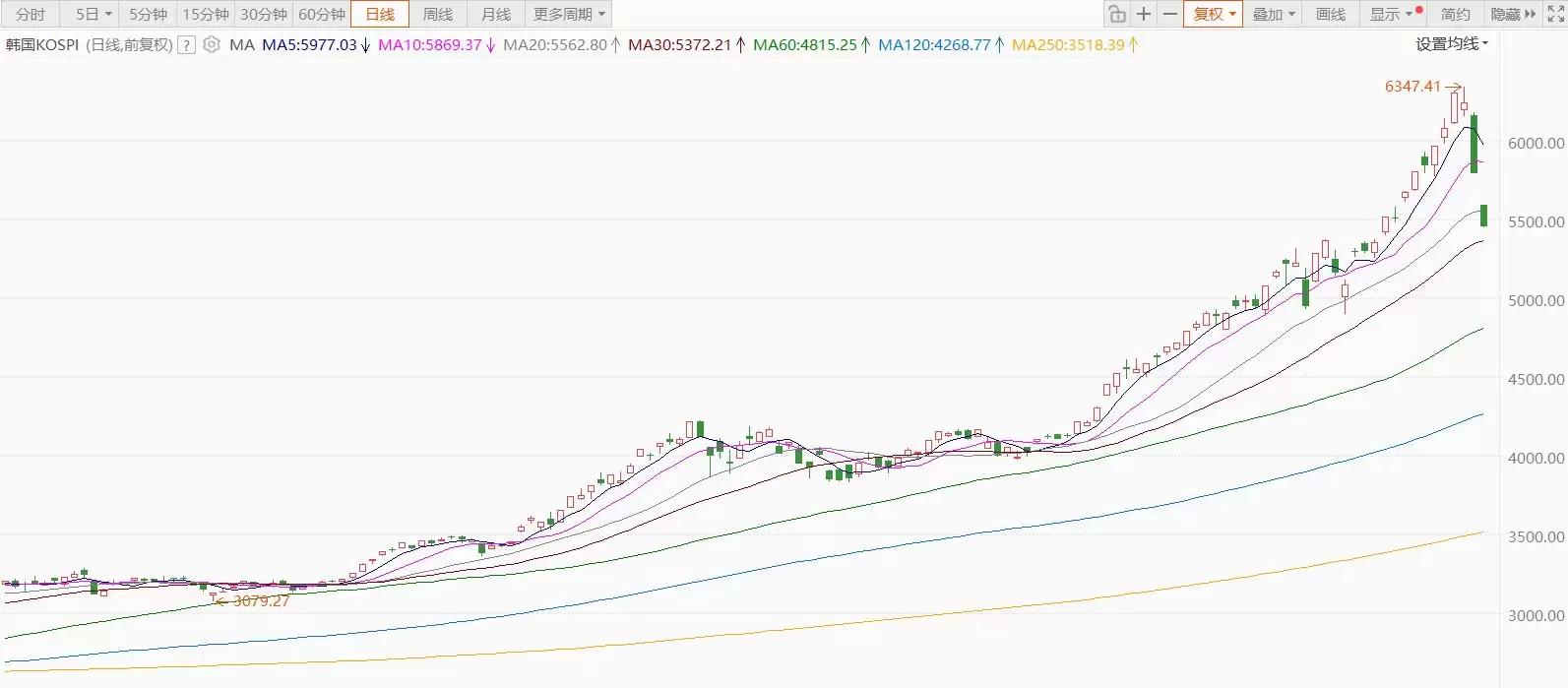Click the lock icon in the toolbar

[x=1117, y=14]
